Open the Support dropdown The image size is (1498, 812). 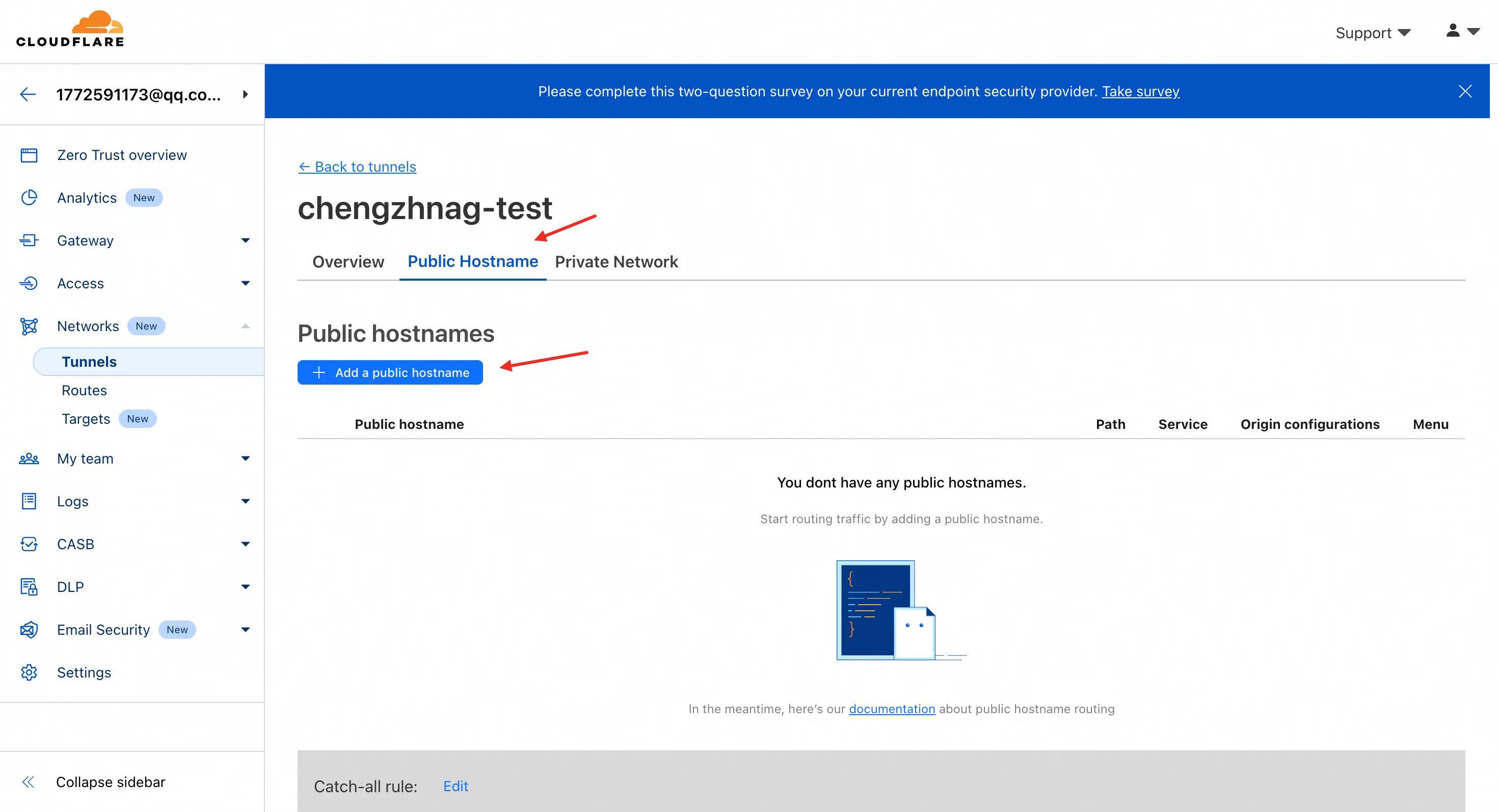coord(1372,33)
